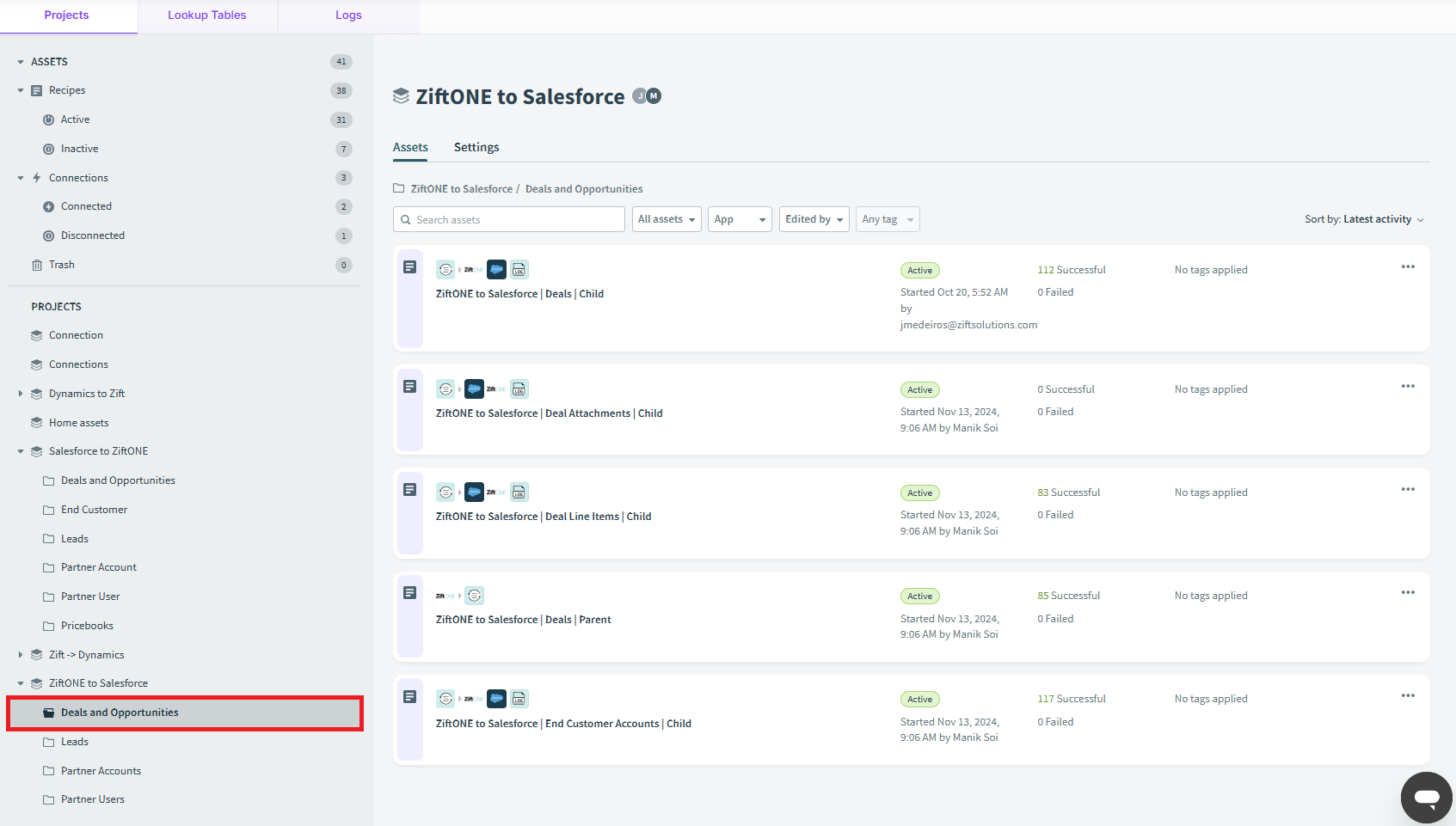Collapse the Connections tree group under Assets

pos(21,178)
